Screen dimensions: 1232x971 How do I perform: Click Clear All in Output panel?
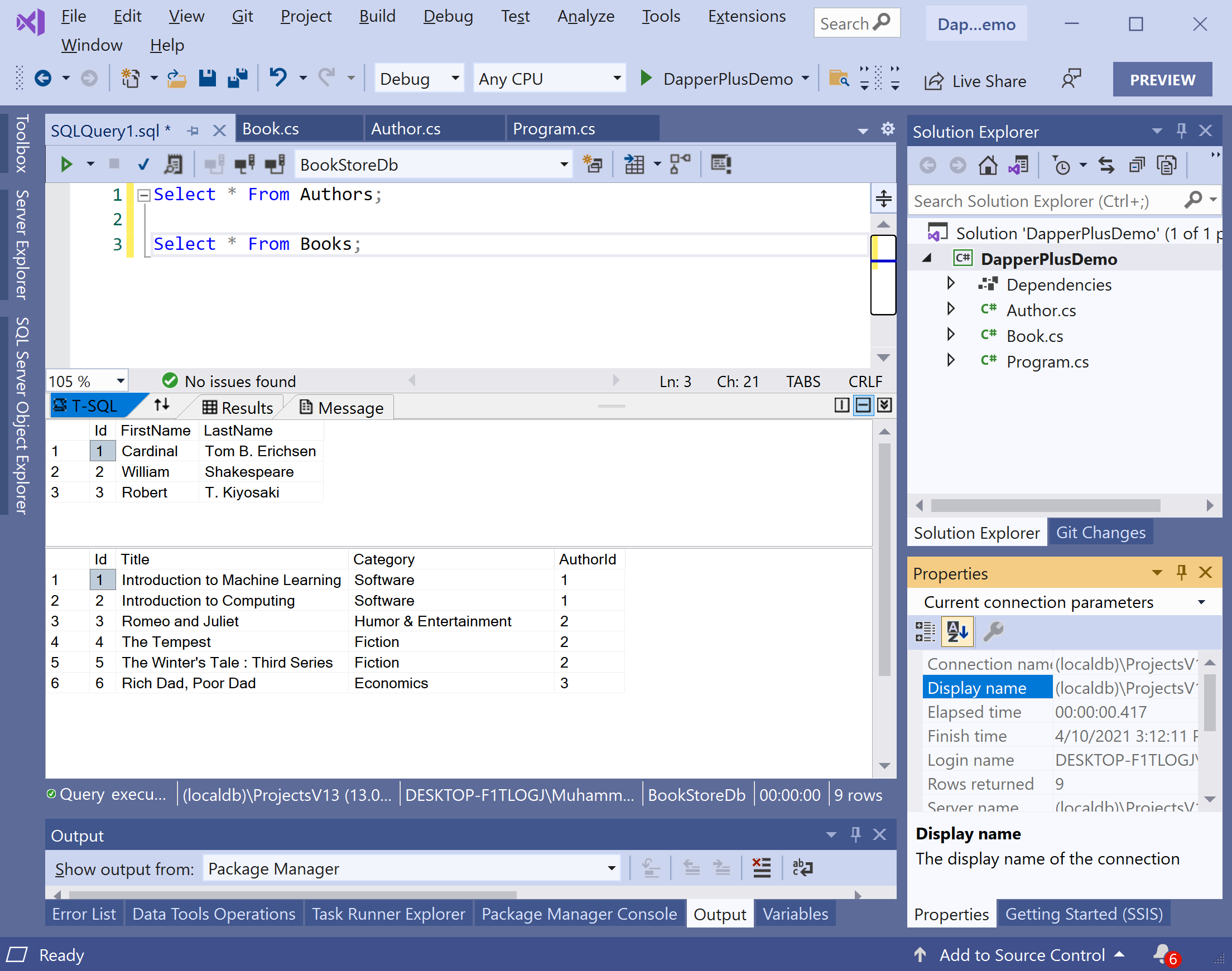[x=761, y=868]
